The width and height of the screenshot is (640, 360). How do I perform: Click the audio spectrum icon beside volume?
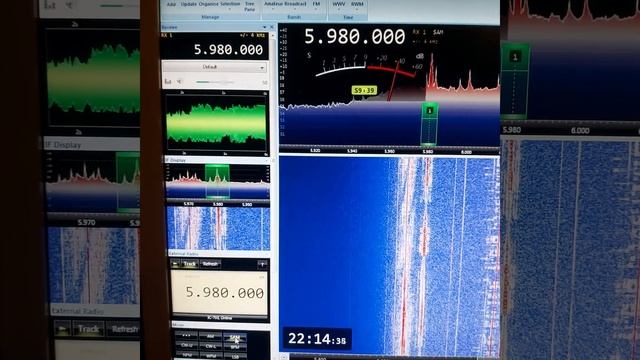(x=168, y=82)
